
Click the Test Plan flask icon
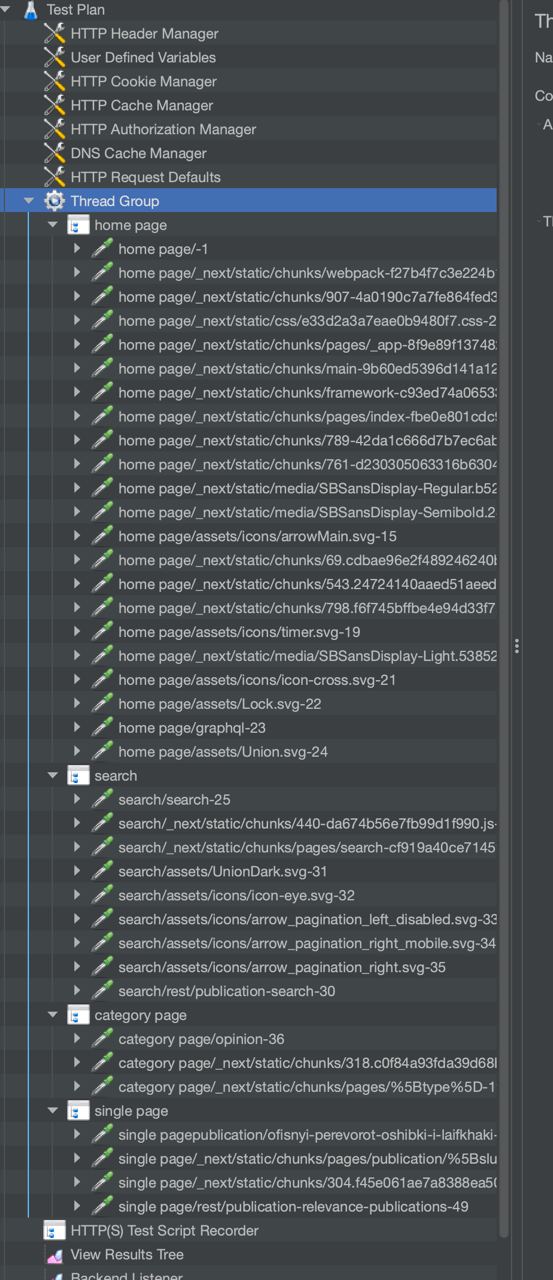tap(31, 10)
